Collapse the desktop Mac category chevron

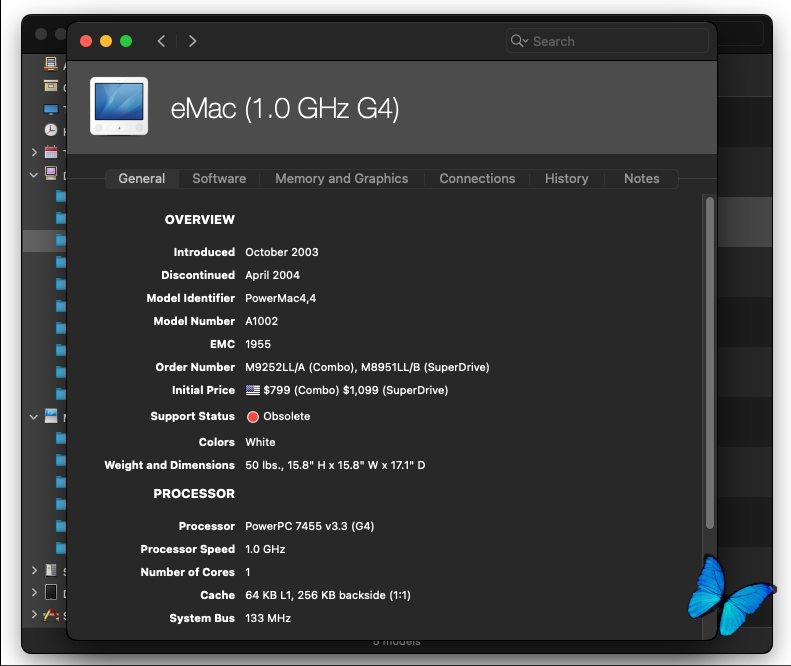(x=34, y=175)
